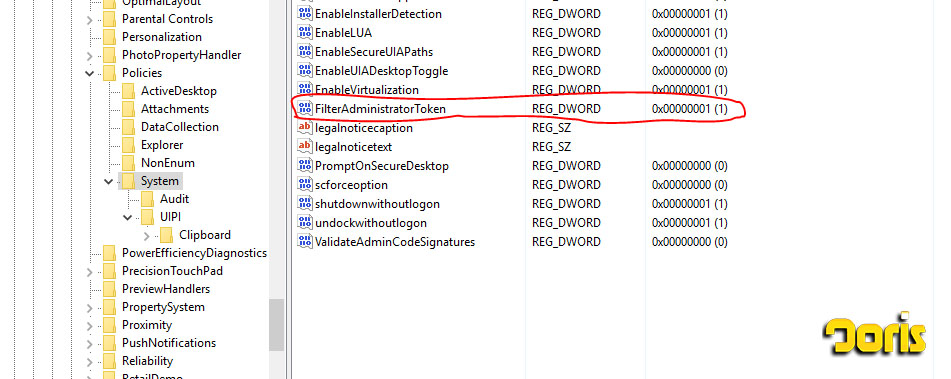Click the NonEnum folder icon
This screenshot has height=379, width=951.
click(x=128, y=163)
